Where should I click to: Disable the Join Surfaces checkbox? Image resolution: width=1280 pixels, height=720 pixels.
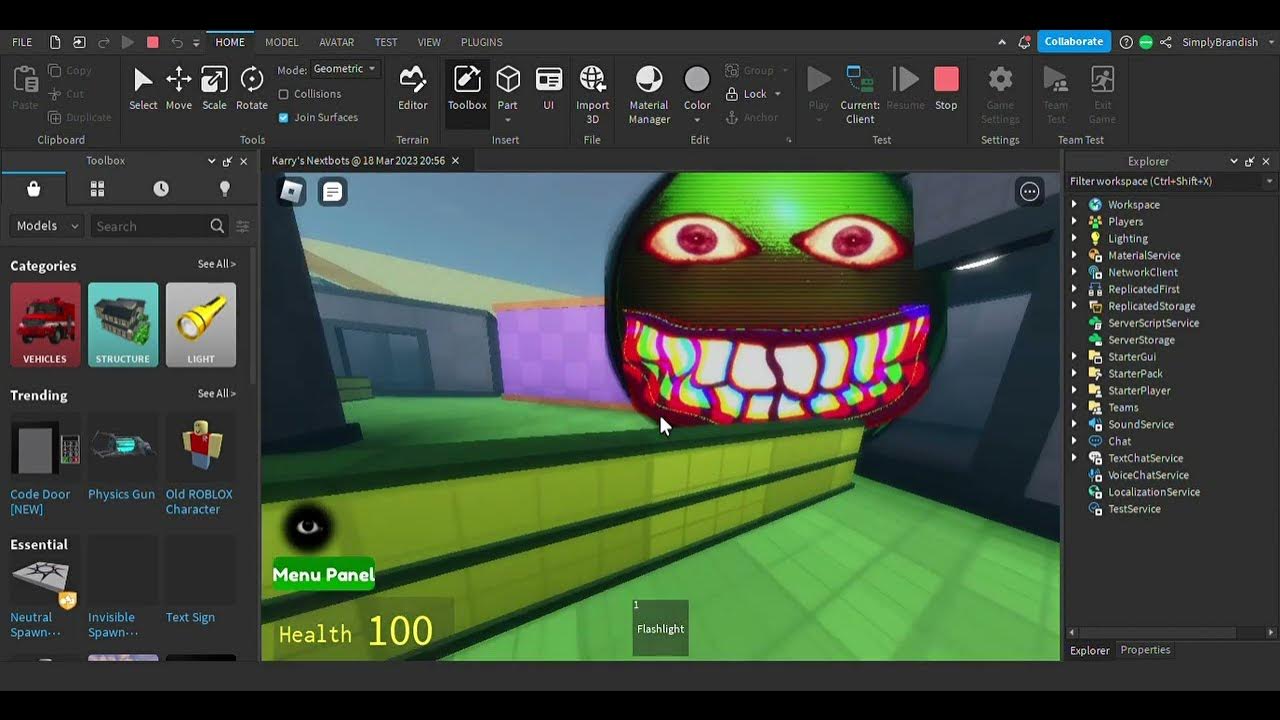283,117
